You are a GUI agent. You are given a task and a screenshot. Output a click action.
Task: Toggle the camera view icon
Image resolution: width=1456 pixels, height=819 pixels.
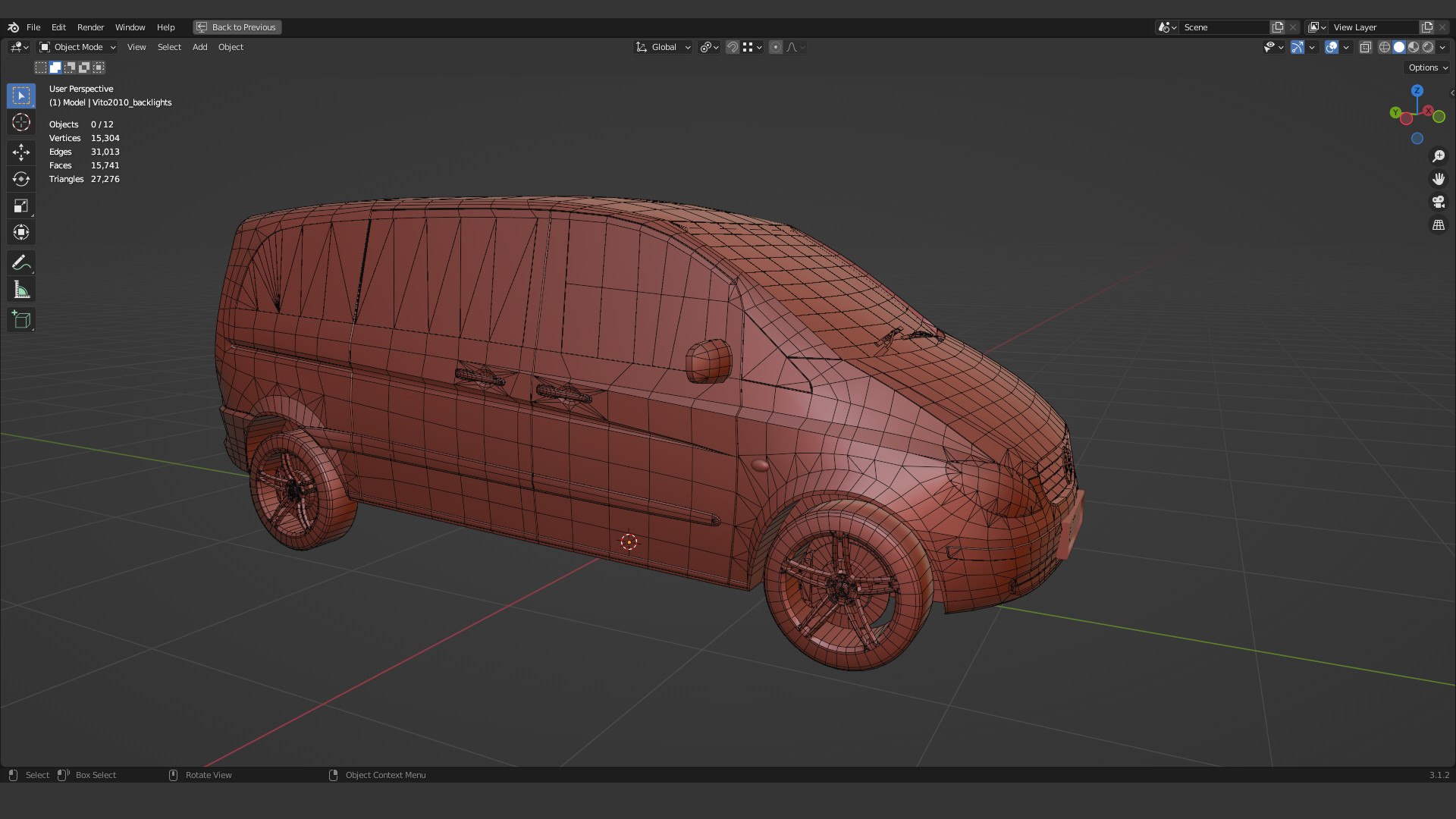[1438, 202]
